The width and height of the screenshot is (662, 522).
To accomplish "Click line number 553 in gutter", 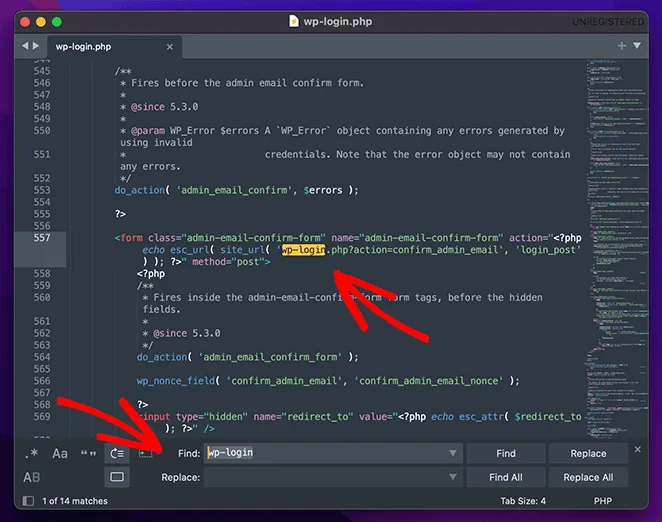I will pyautogui.click(x=42, y=190).
